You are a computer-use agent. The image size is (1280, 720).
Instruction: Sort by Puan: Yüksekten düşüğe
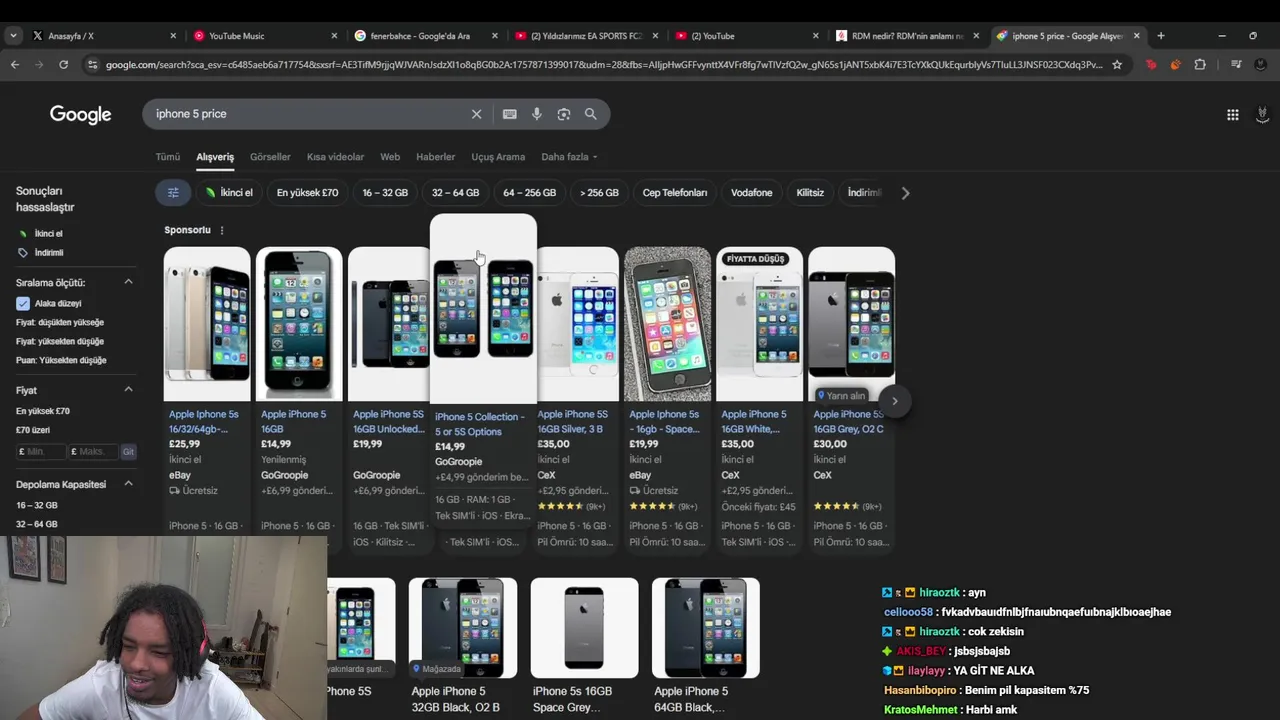[x=61, y=360]
